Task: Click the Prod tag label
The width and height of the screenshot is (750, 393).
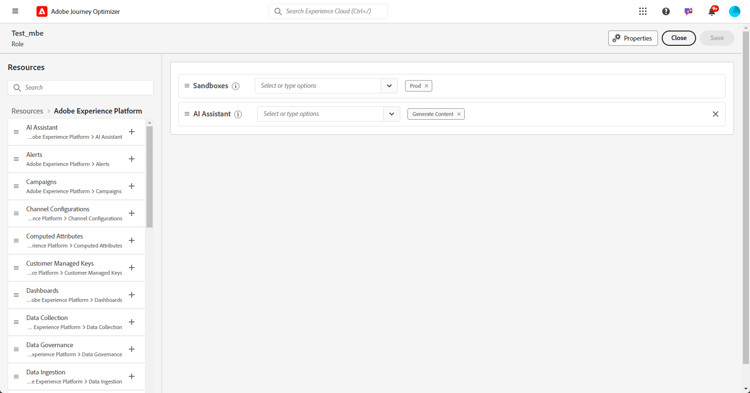Action: click(415, 86)
